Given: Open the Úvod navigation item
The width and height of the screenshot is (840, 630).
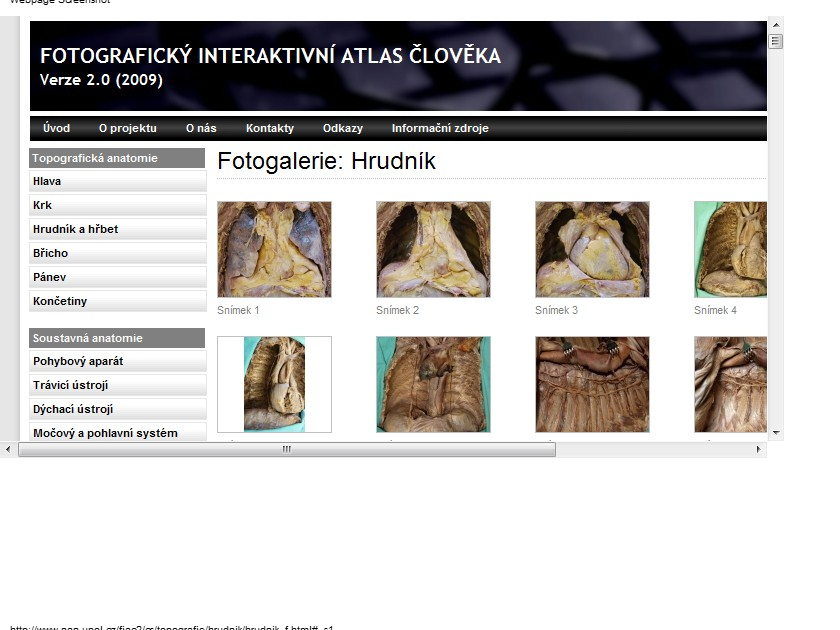Looking at the screenshot, I should (56, 128).
